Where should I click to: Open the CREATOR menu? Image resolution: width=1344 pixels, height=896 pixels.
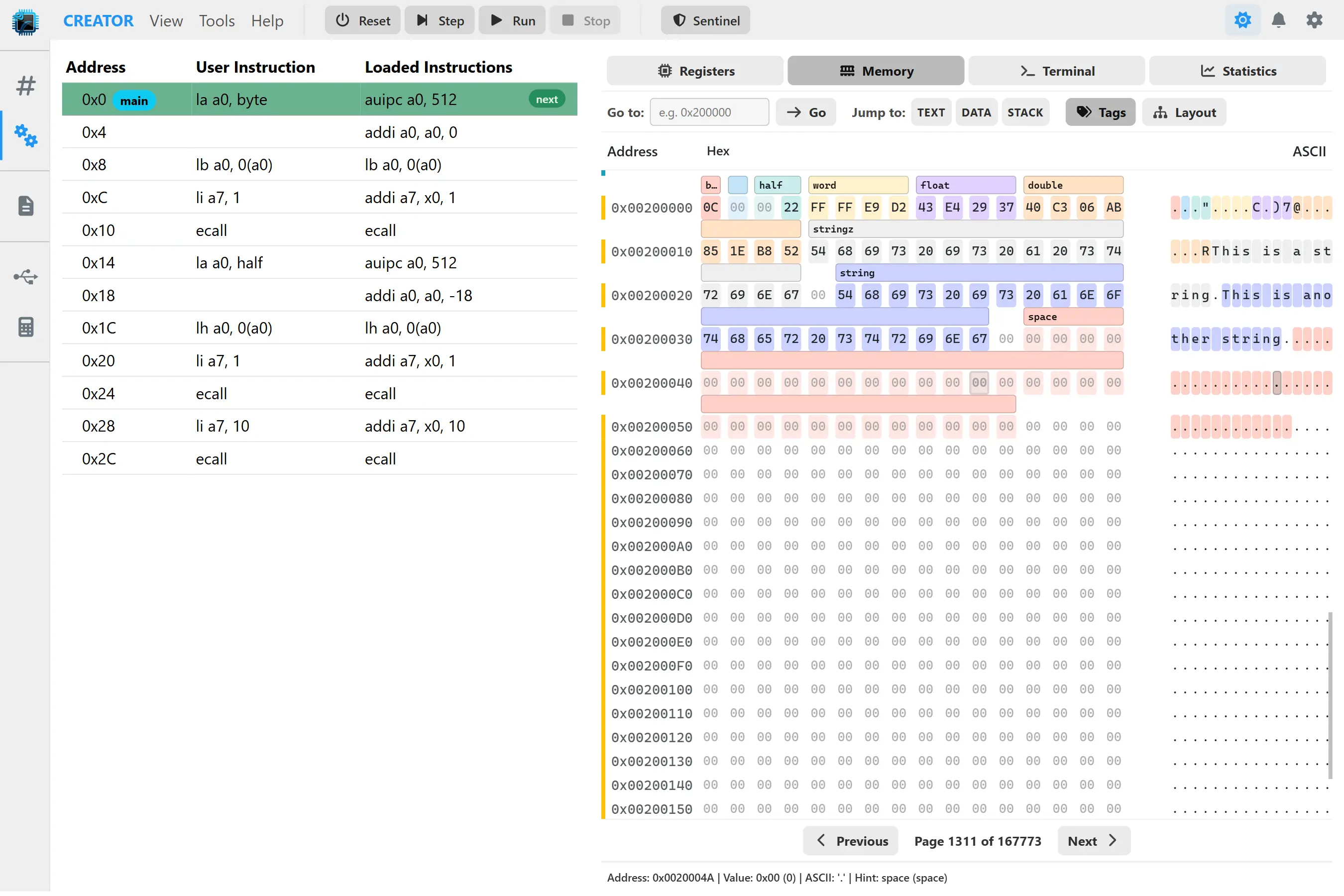click(98, 20)
